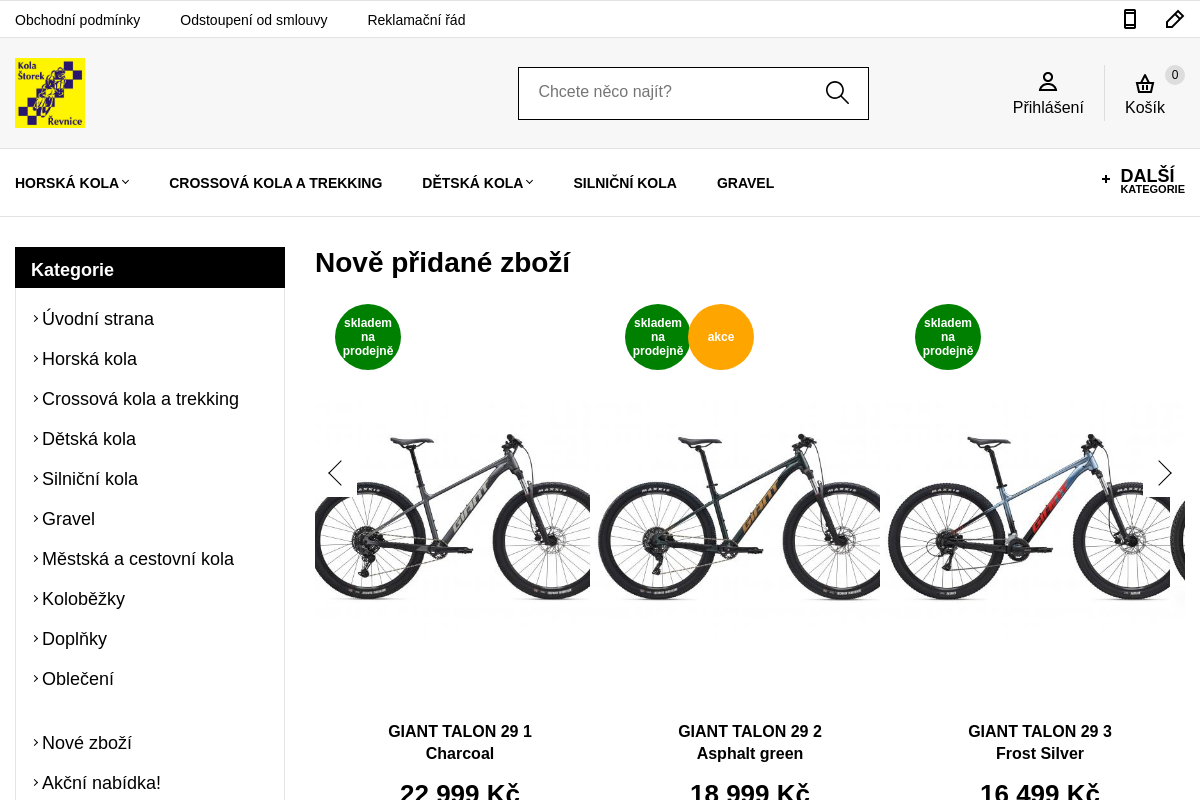Open Giant Talon 29 1 Charcoal bike image
The width and height of the screenshot is (1200, 800).
pos(452,515)
